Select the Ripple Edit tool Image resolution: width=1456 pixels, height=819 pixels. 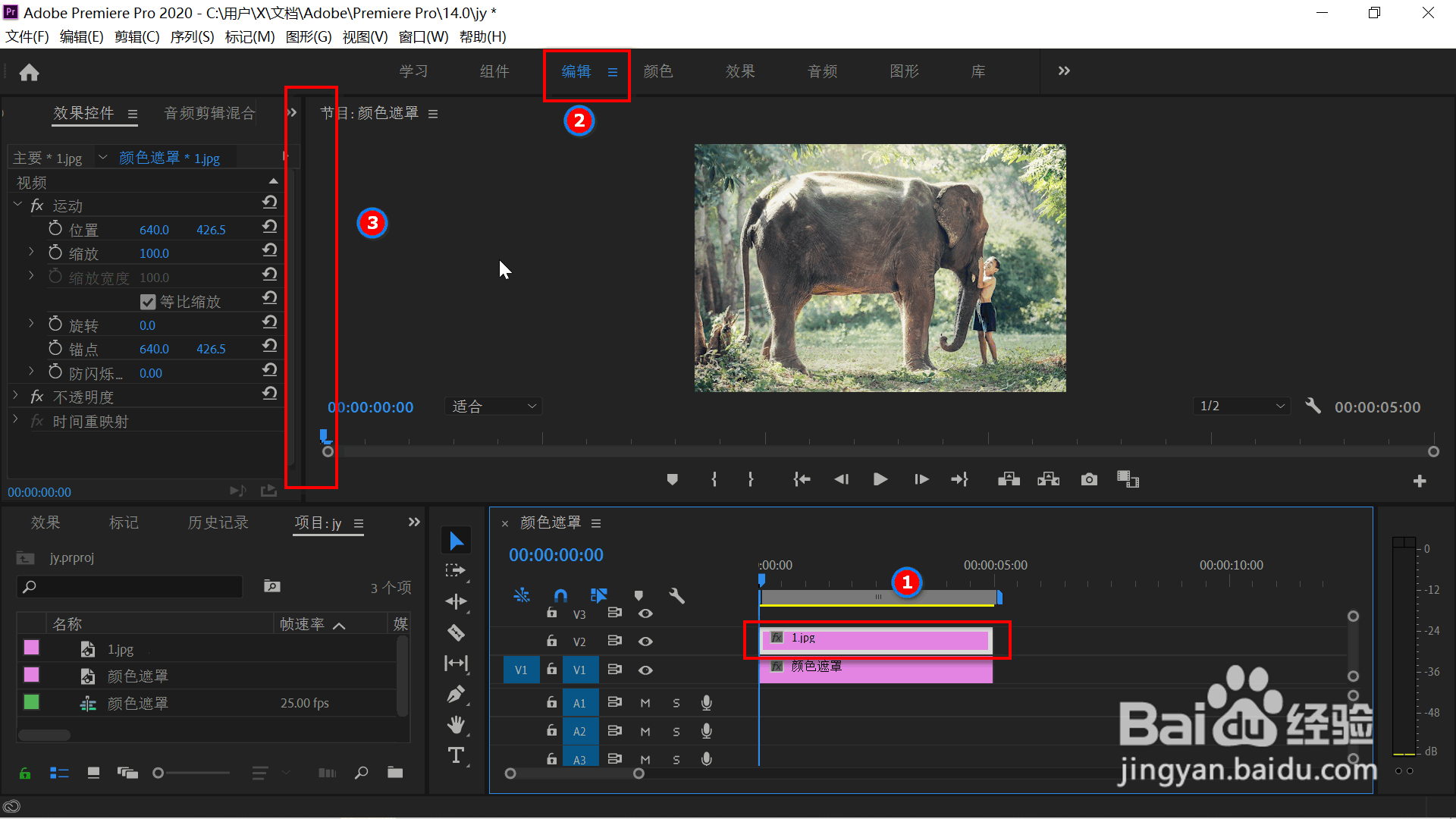click(456, 601)
